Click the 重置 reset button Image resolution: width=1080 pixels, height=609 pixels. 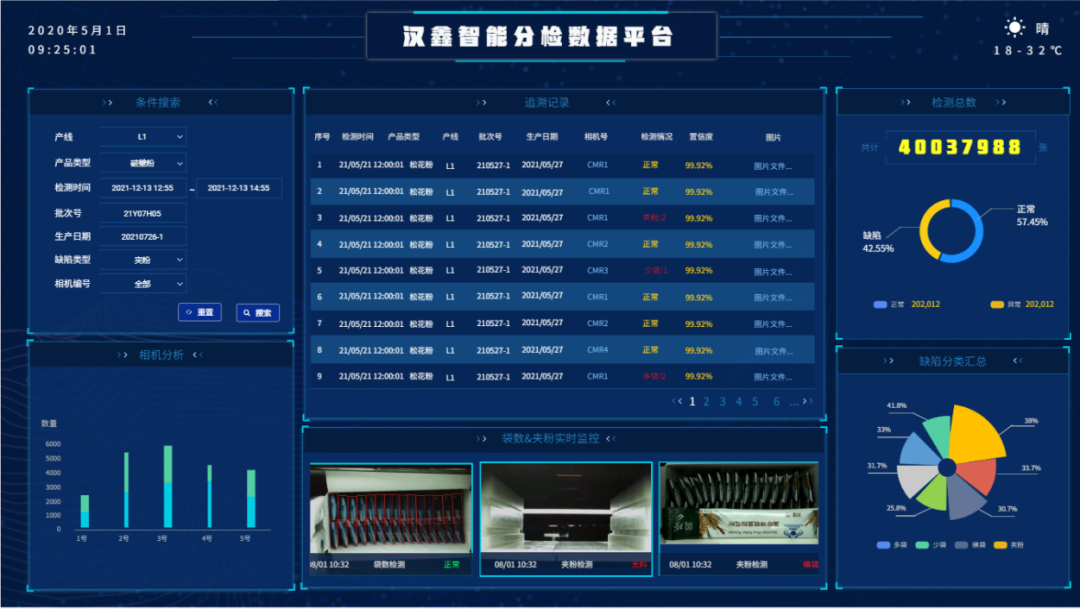pyautogui.click(x=199, y=312)
